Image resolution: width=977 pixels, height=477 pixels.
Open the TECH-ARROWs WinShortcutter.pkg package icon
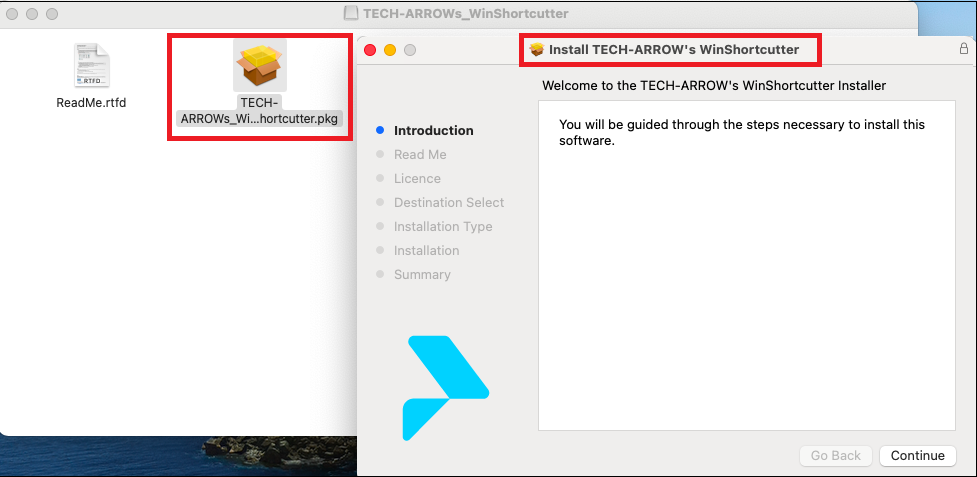click(259, 66)
